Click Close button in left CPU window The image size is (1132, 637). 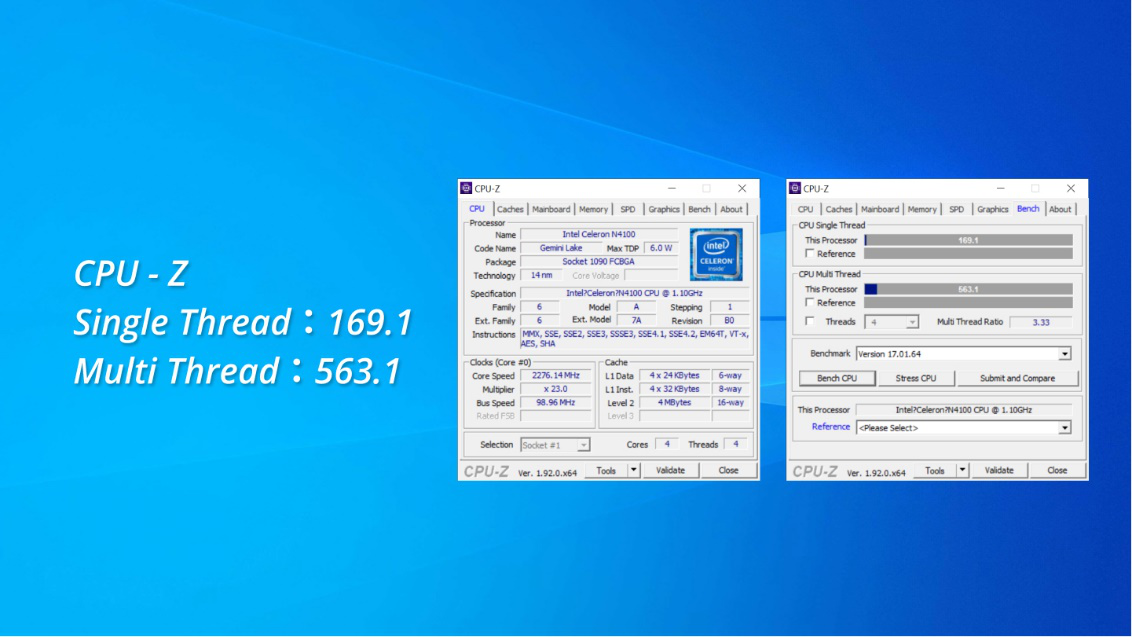point(728,470)
